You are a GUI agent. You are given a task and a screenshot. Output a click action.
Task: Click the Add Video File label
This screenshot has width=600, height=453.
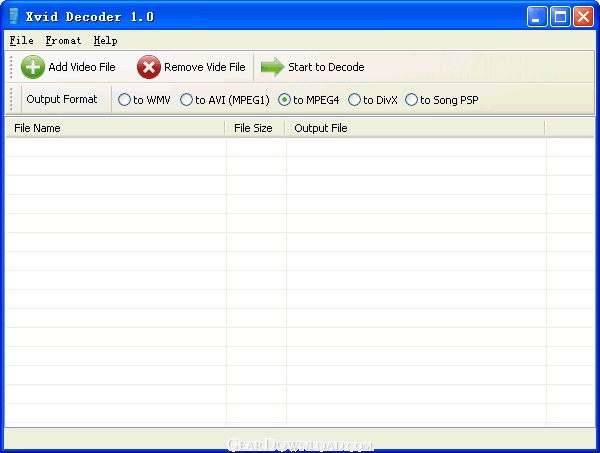click(x=82, y=67)
